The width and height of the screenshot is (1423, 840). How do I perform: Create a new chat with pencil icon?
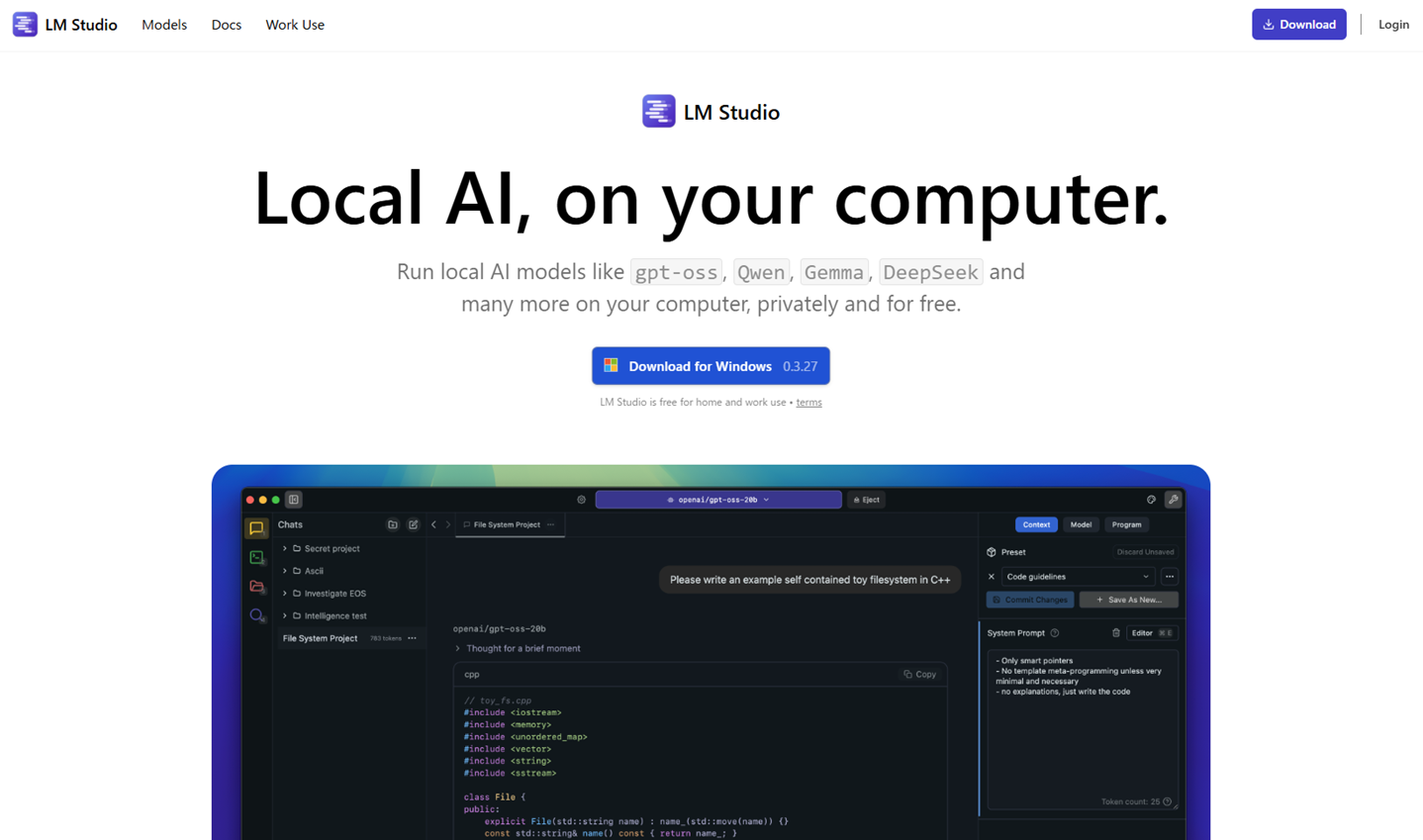coord(414,525)
